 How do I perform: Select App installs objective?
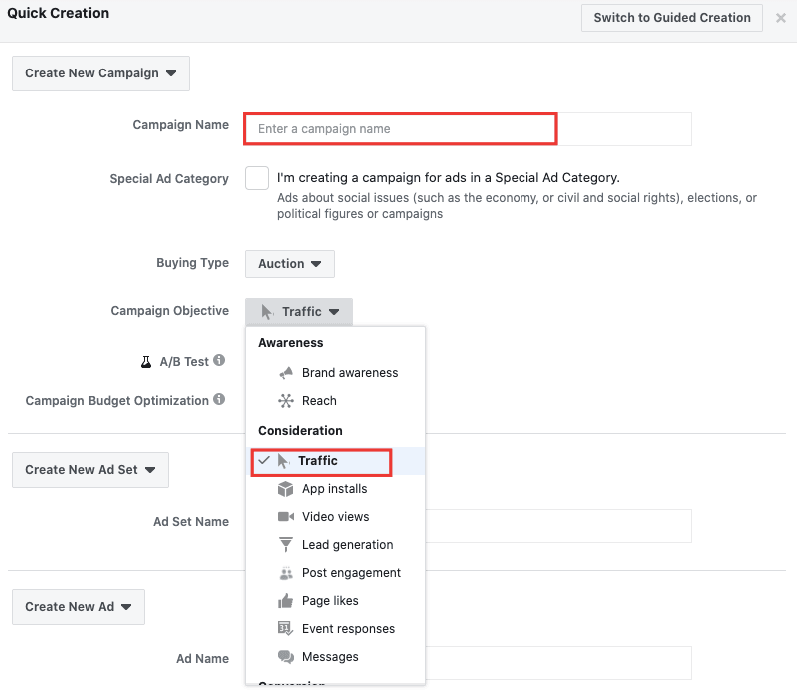click(x=335, y=489)
